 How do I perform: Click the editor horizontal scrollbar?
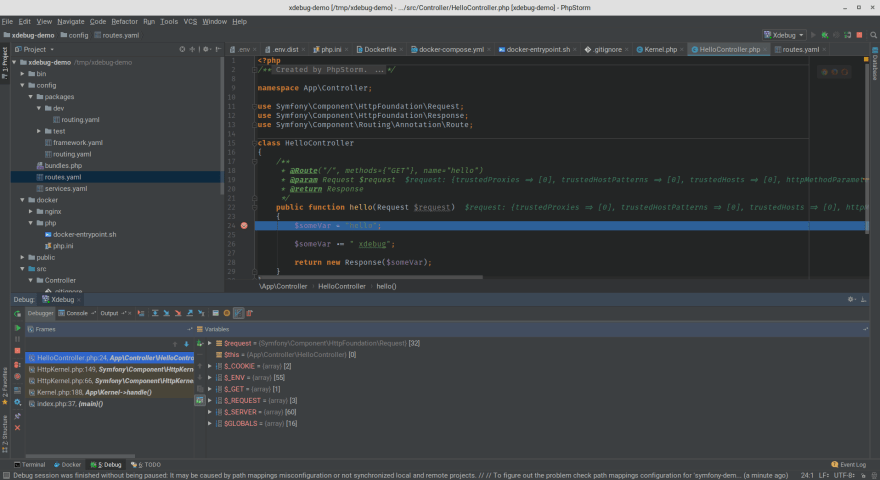[370, 277]
